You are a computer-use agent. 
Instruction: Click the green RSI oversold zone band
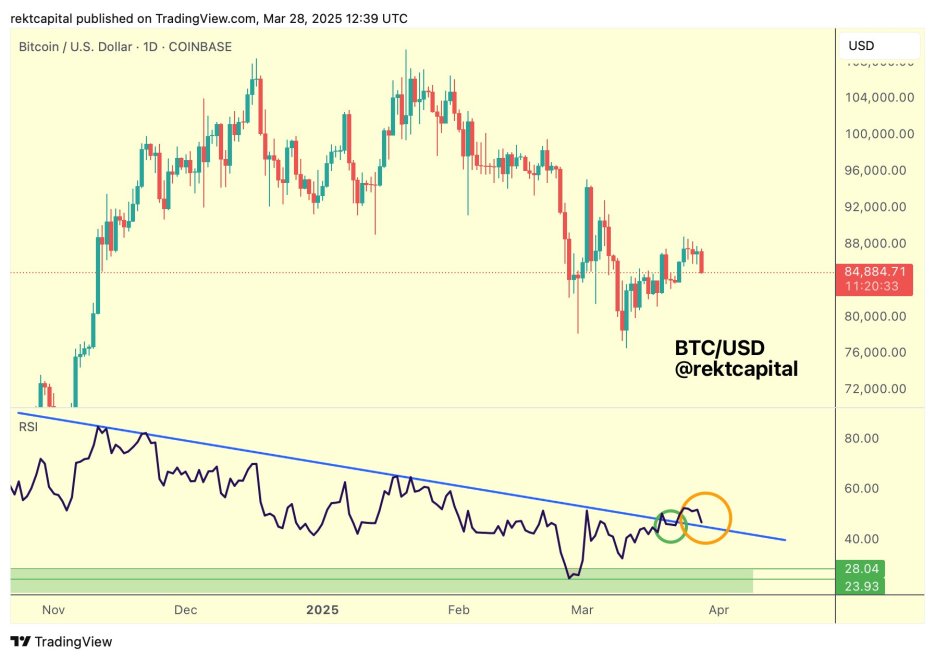(382, 581)
